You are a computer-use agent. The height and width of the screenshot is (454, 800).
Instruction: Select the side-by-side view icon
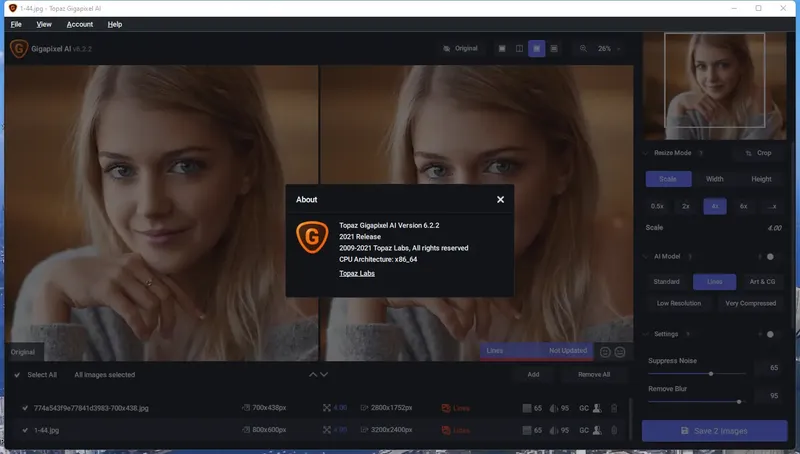tap(536, 48)
